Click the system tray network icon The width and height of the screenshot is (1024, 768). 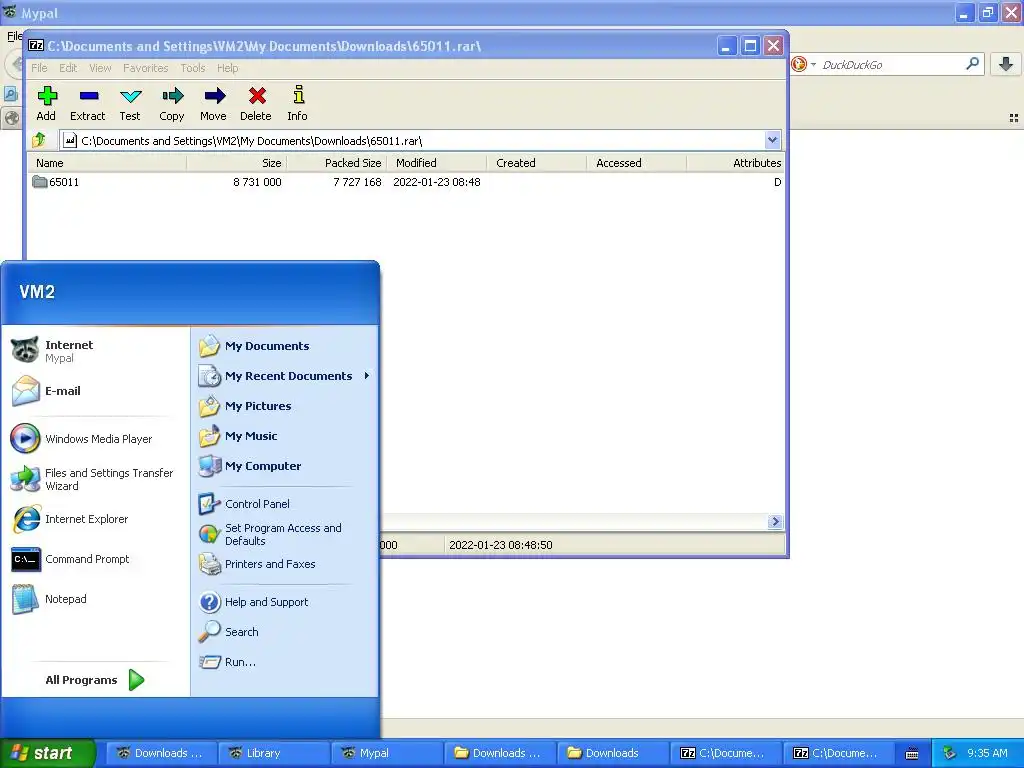click(x=949, y=753)
